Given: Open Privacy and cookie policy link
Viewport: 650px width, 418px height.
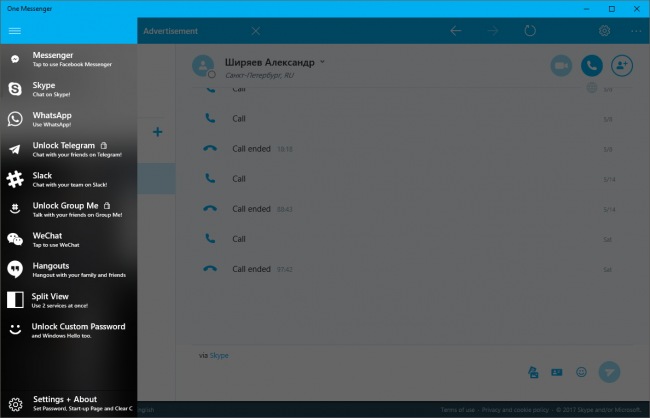Looking at the screenshot, I should click(x=515, y=410).
